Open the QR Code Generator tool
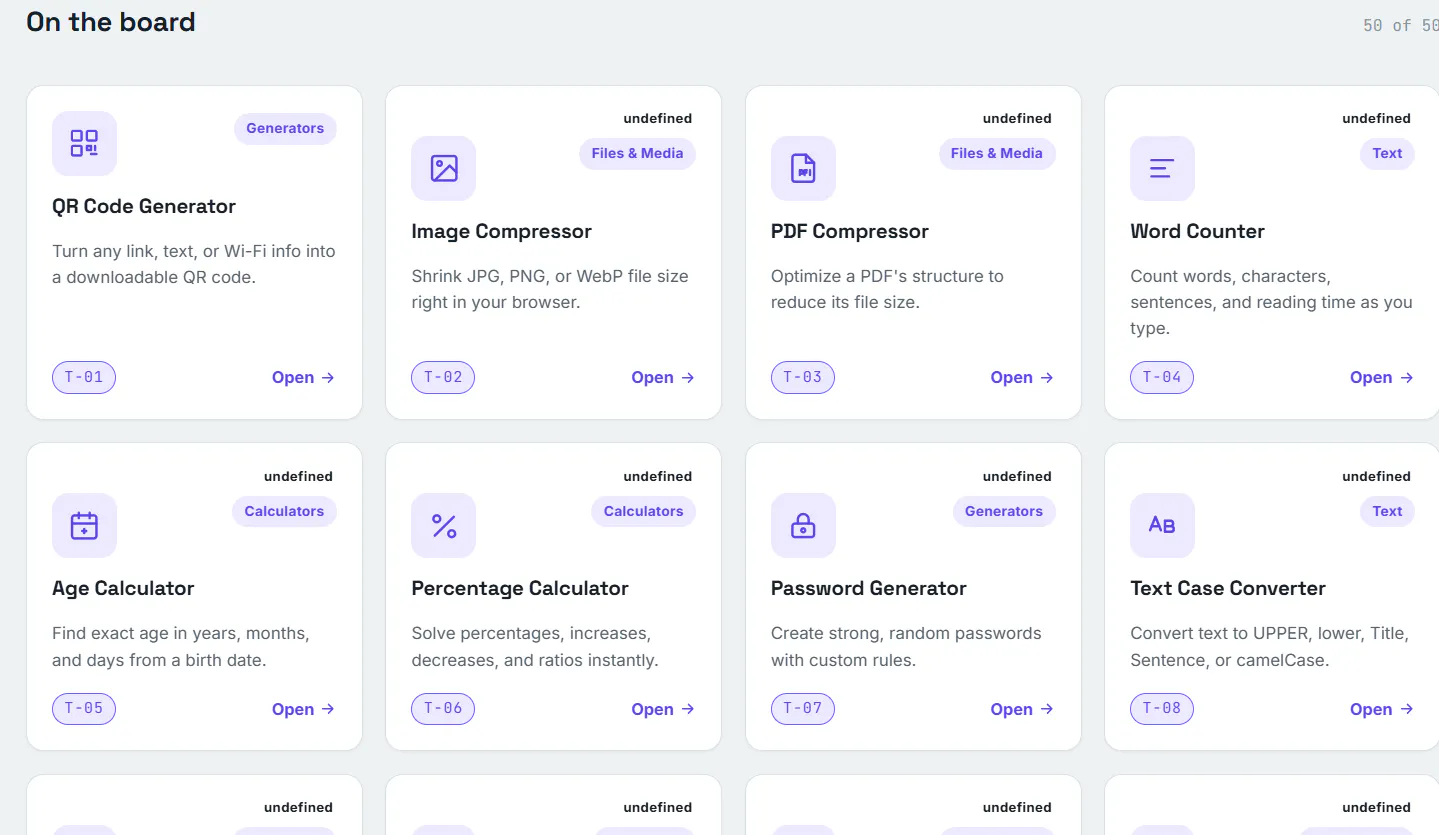 point(303,377)
